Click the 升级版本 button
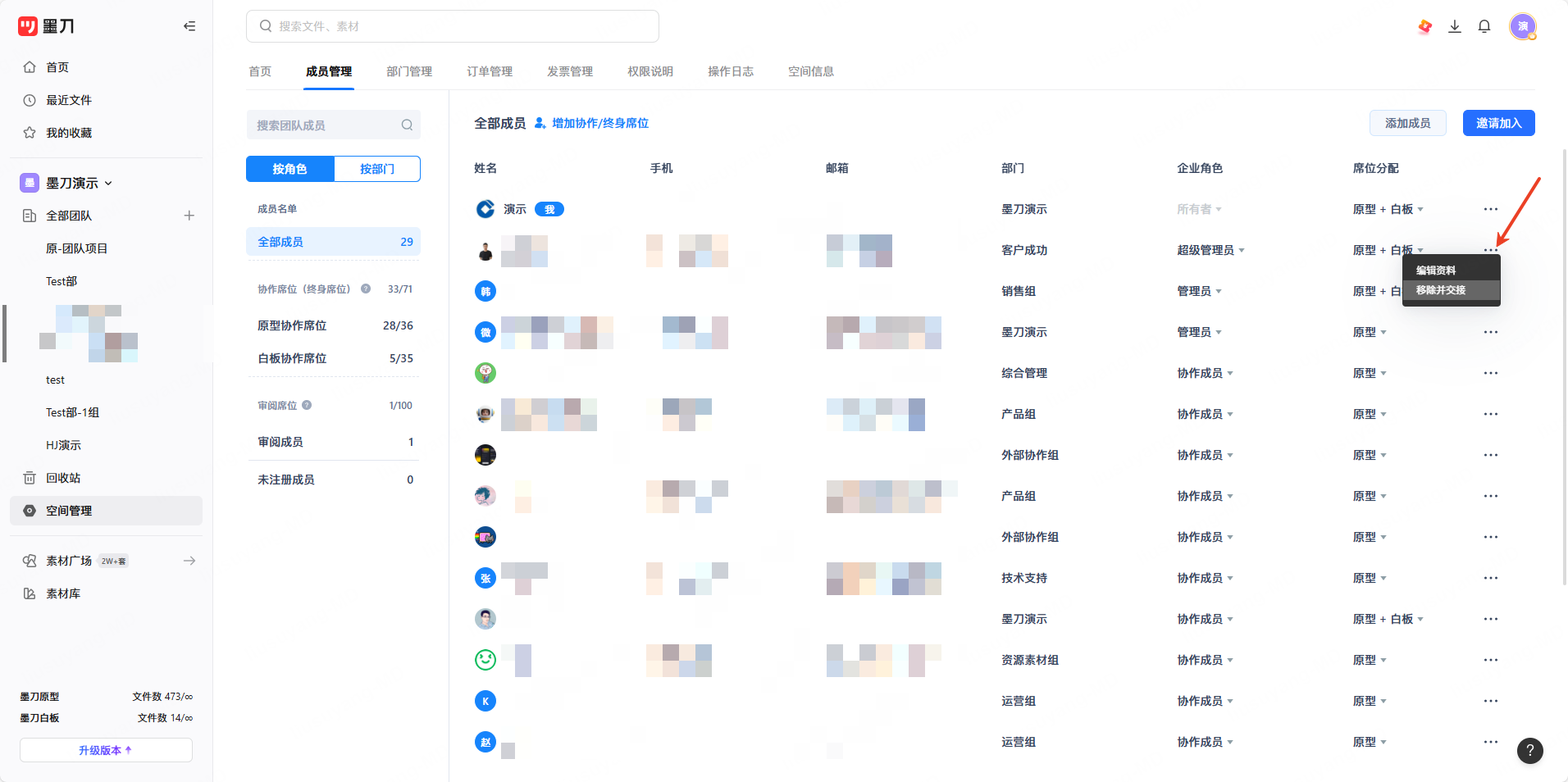This screenshot has width=1568, height=782. tap(106, 750)
